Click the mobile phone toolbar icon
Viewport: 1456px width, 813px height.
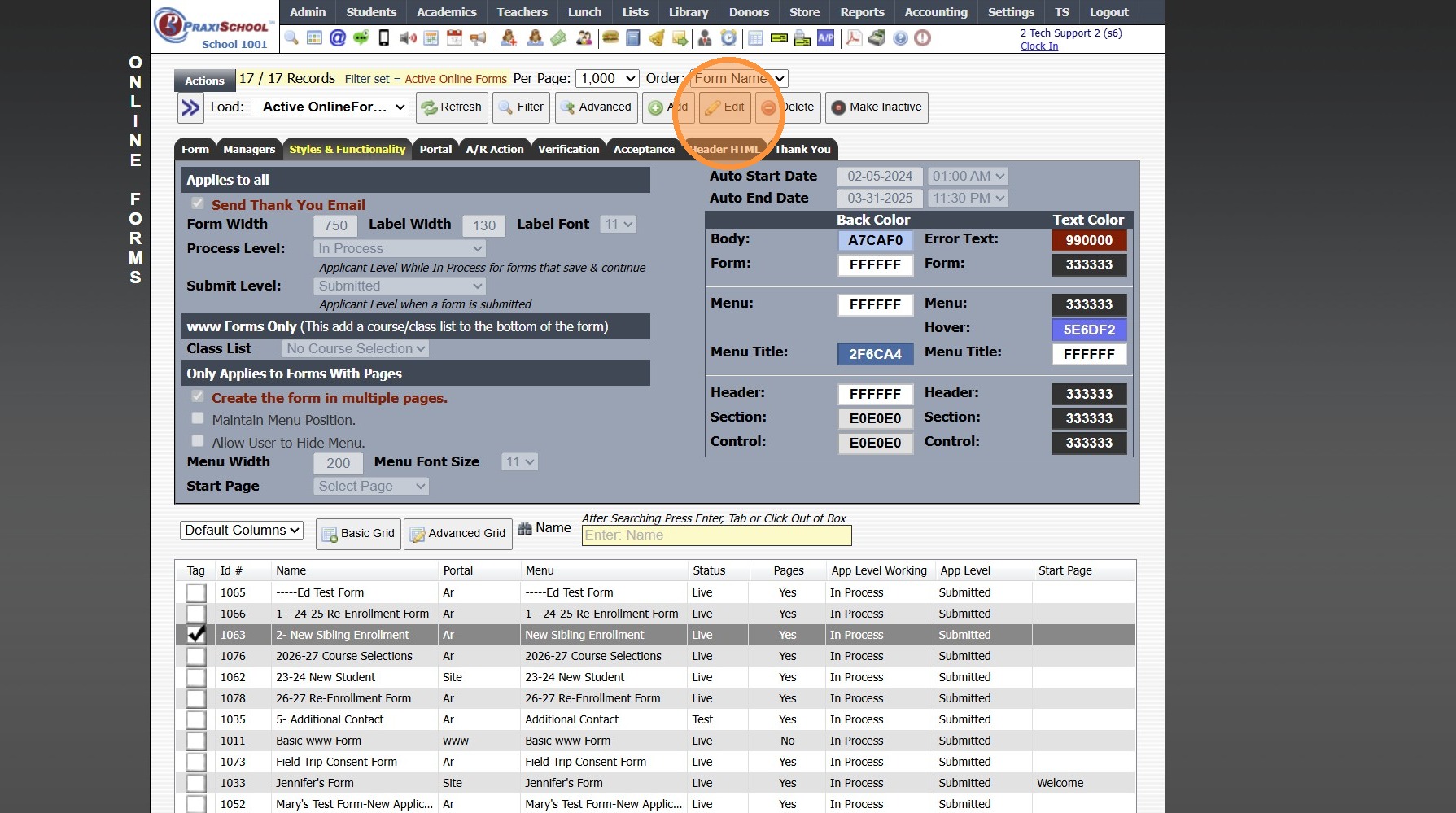384,38
